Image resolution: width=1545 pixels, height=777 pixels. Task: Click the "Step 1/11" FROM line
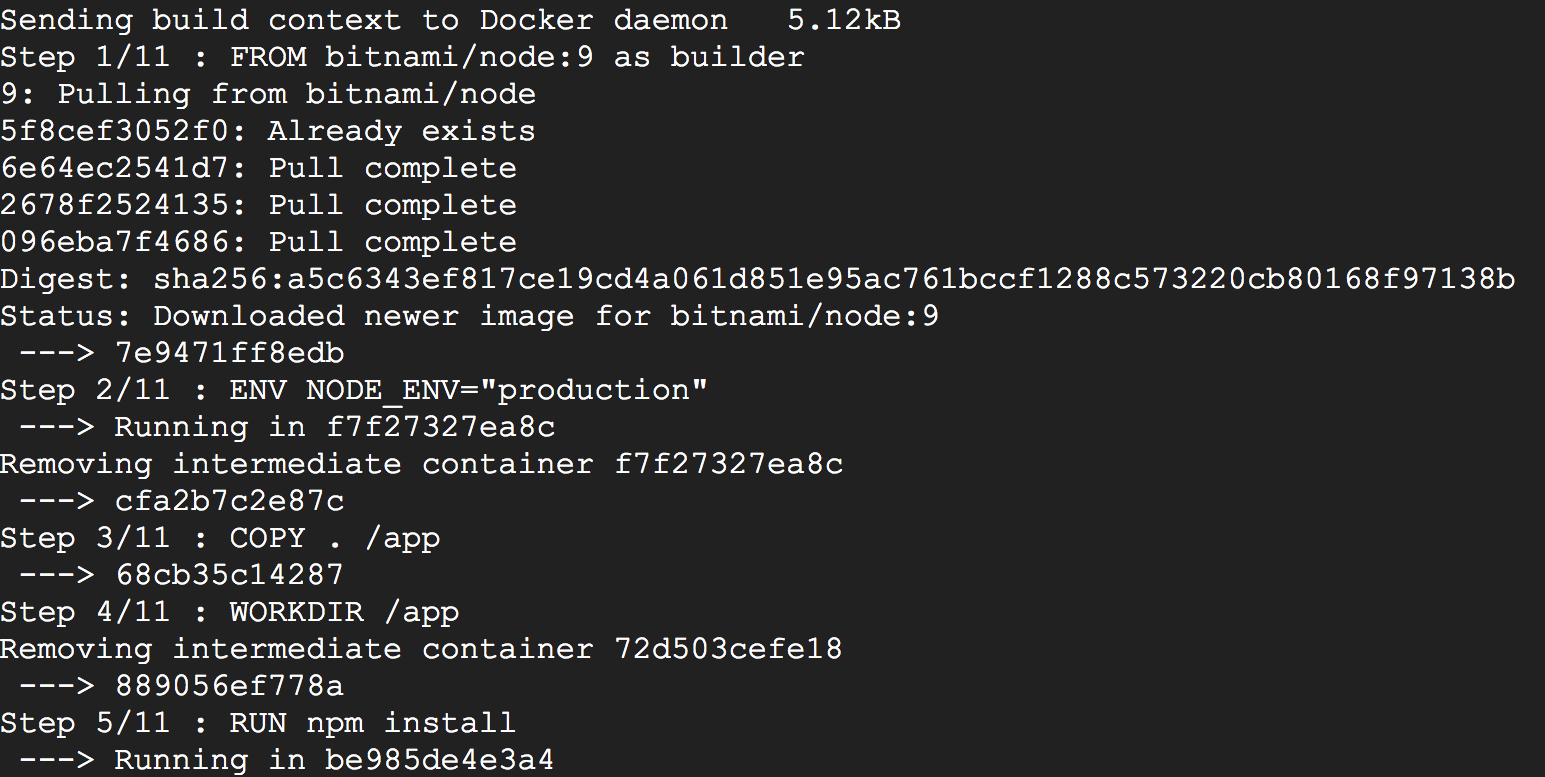(402, 57)
